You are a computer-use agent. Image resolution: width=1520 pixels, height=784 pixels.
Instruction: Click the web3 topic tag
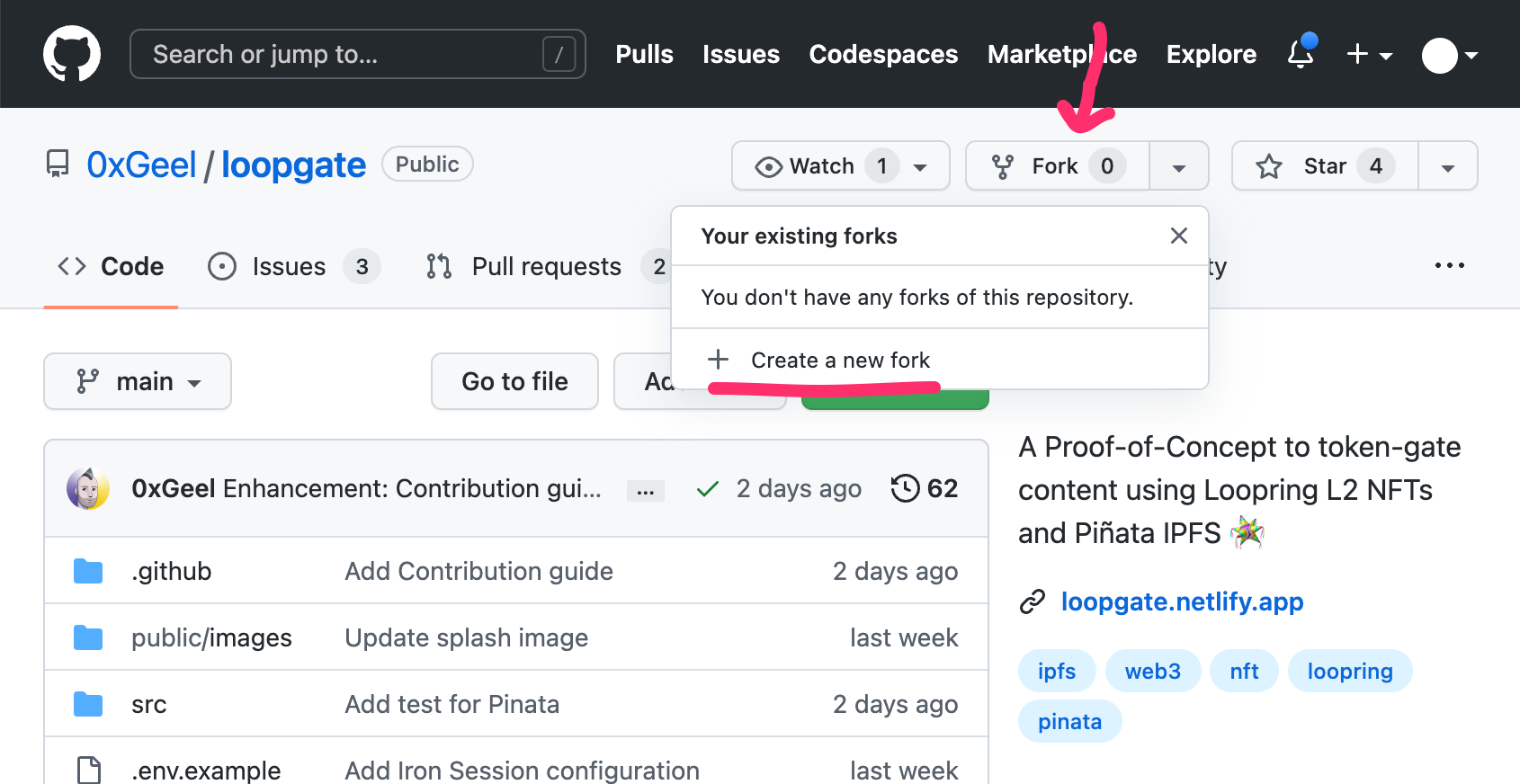tap(1153, 671)
